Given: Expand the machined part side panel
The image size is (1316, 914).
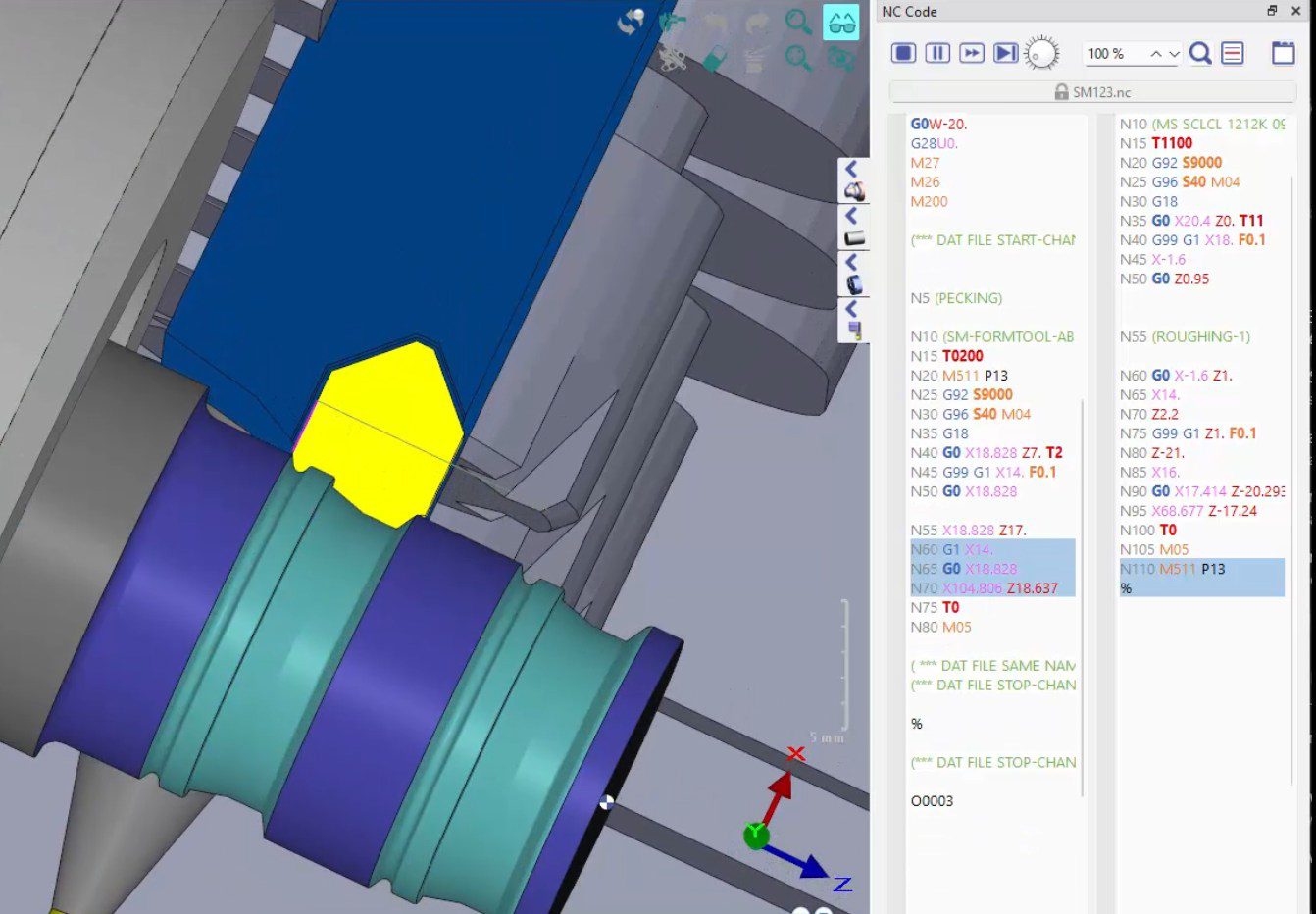Looking at the screenshot, I should click(x=852, y=275).
